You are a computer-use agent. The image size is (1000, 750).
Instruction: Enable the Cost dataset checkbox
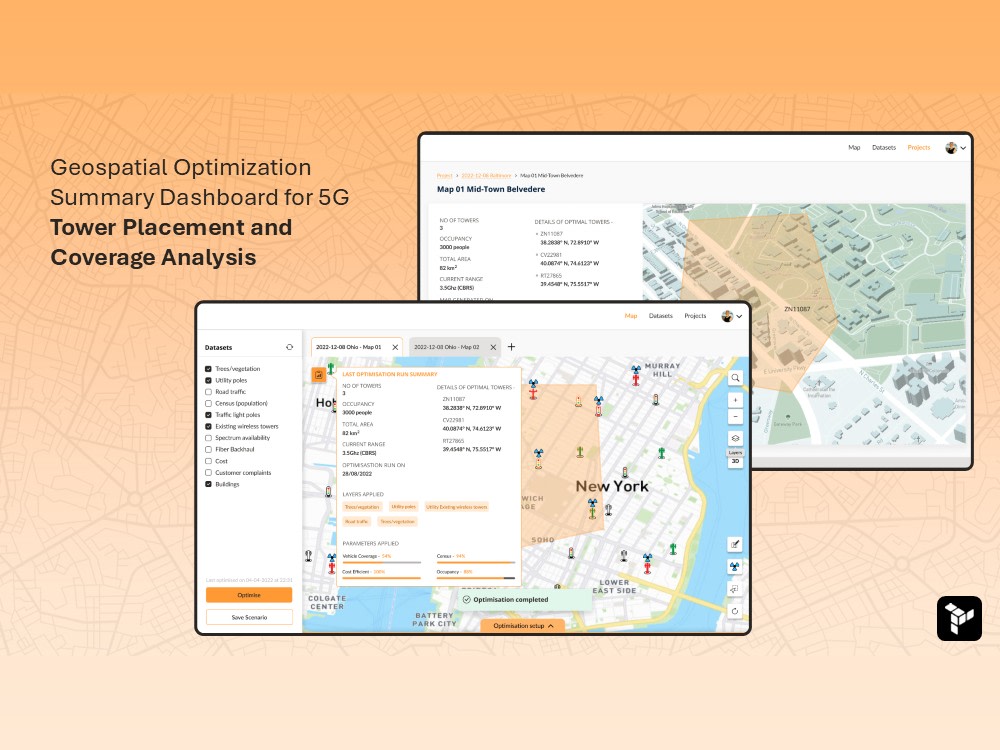[x=209, y=460]
